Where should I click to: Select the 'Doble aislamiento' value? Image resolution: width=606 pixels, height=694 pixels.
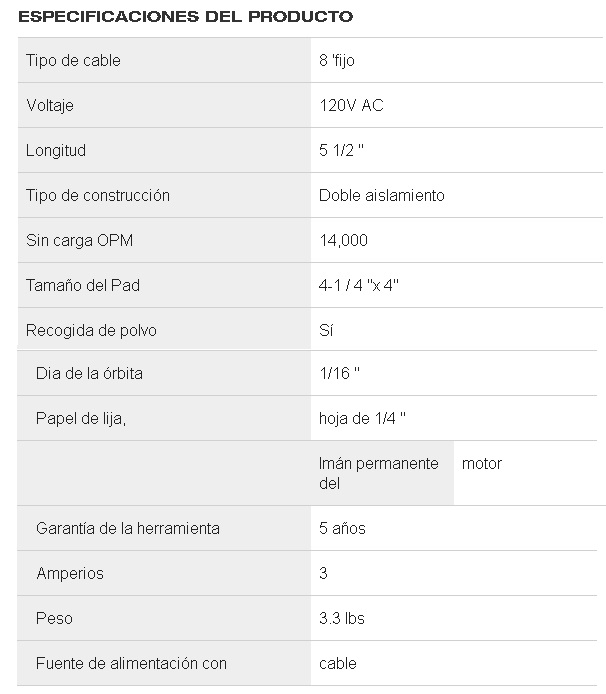click(x=382, y=196)
